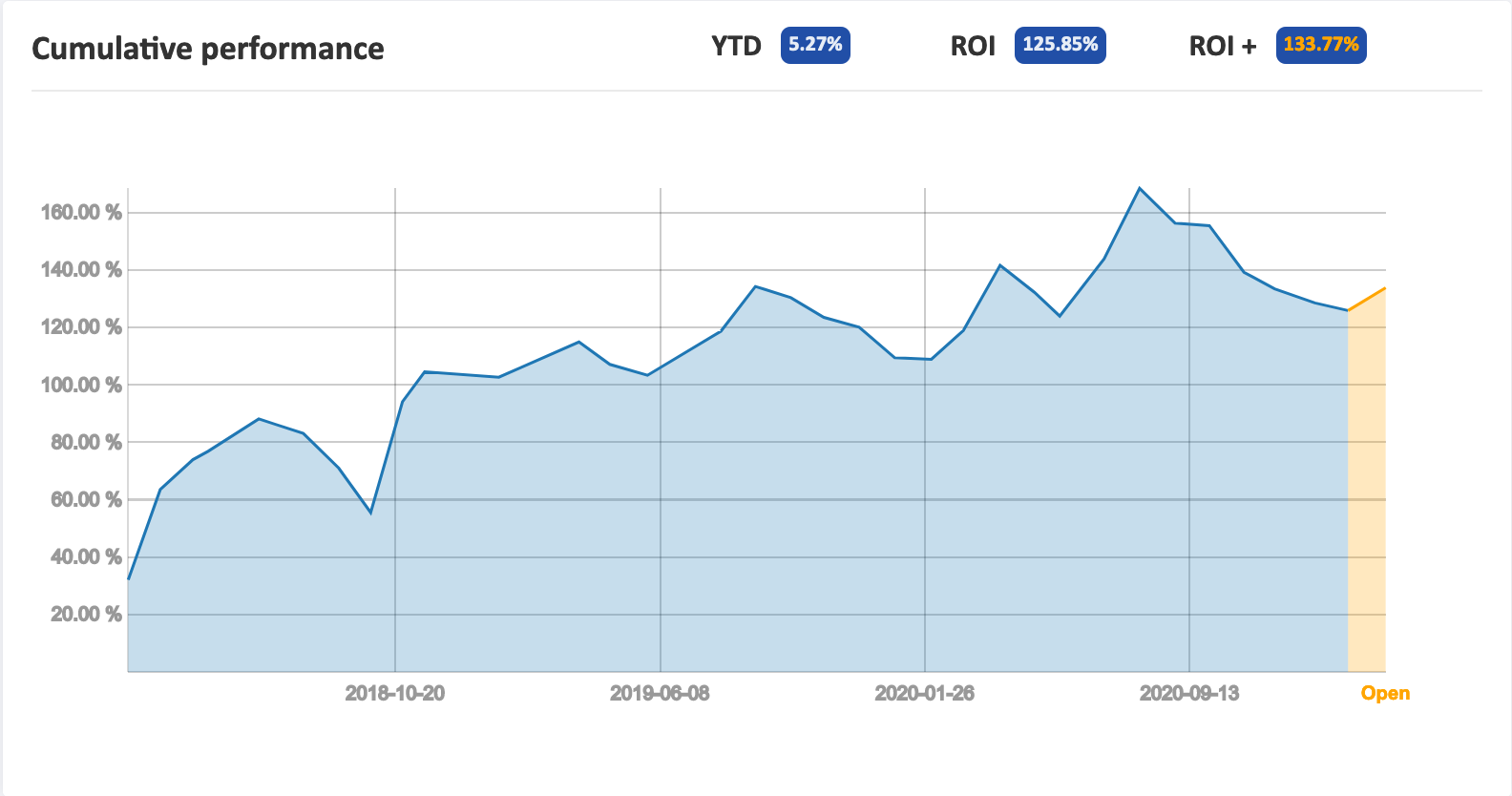Click the 'ROI +' label
The height and width of the screenshot is (796, 1512).
pos(1223,46)
